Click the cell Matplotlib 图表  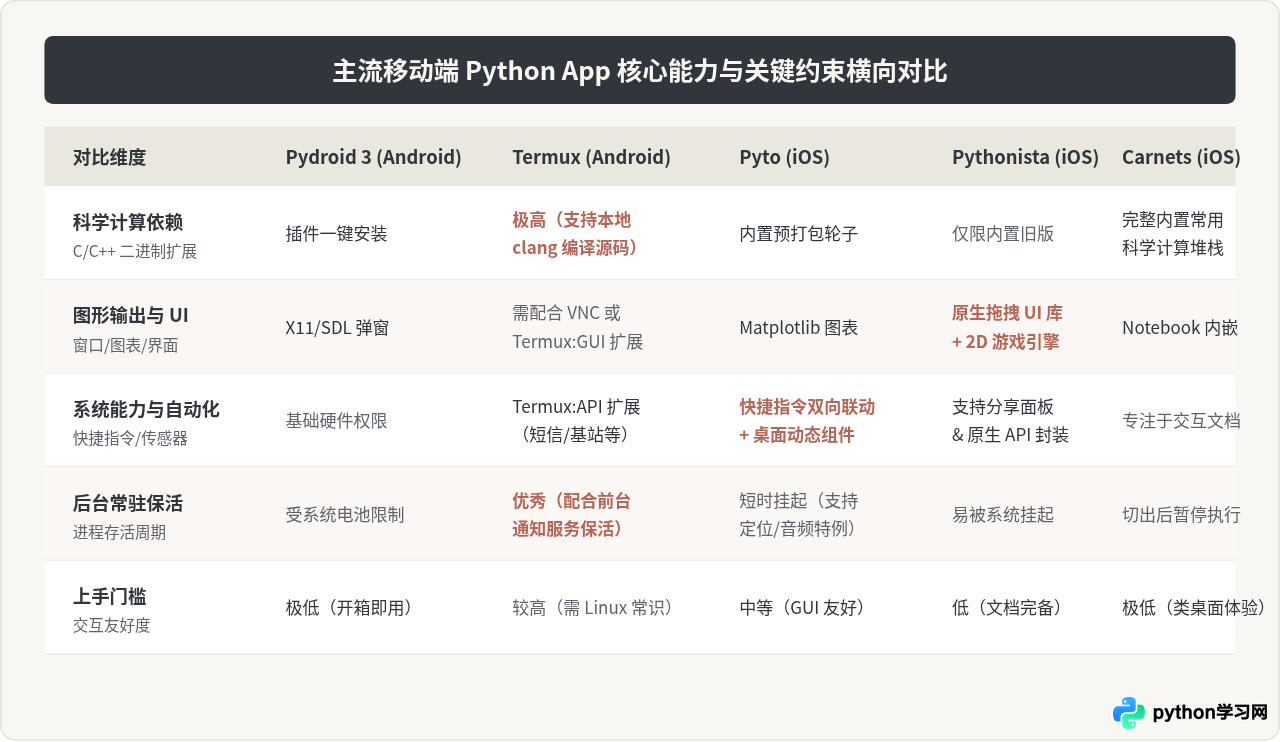coord(798,328)
